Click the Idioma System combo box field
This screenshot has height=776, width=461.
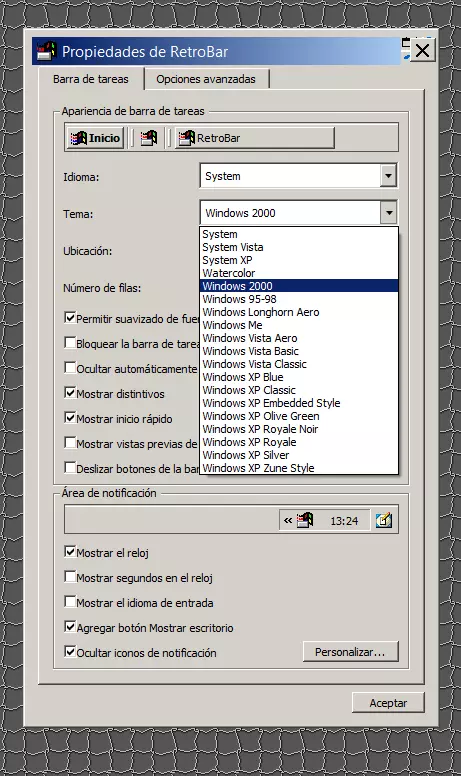pyautogui.click(x=299, y=176)
